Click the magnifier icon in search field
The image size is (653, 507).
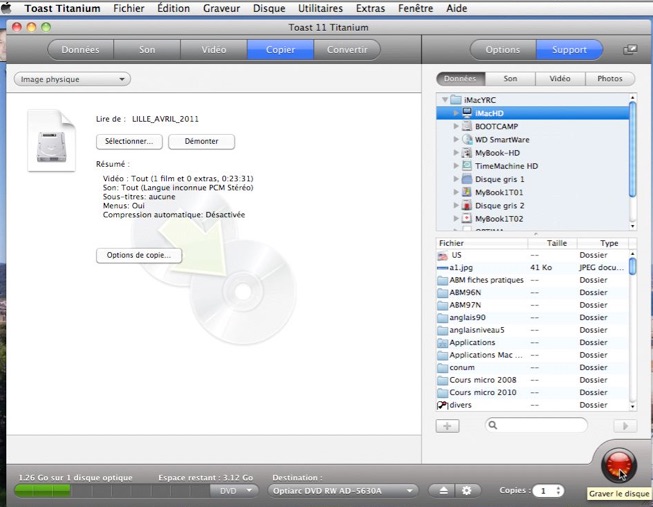[x=493, y=425]
